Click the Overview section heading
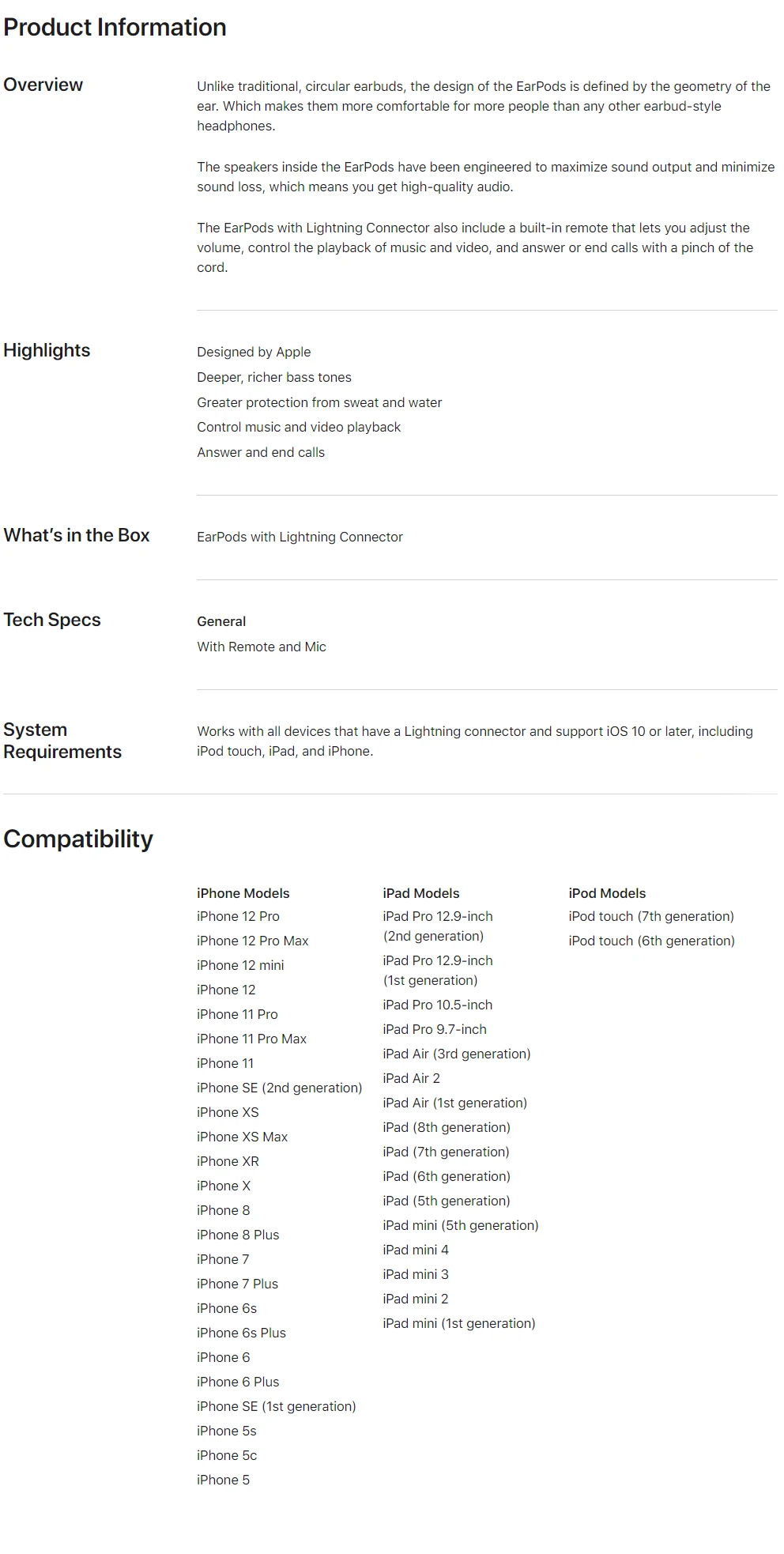The width and height of the screenshot is (784, 1554). 43,85
